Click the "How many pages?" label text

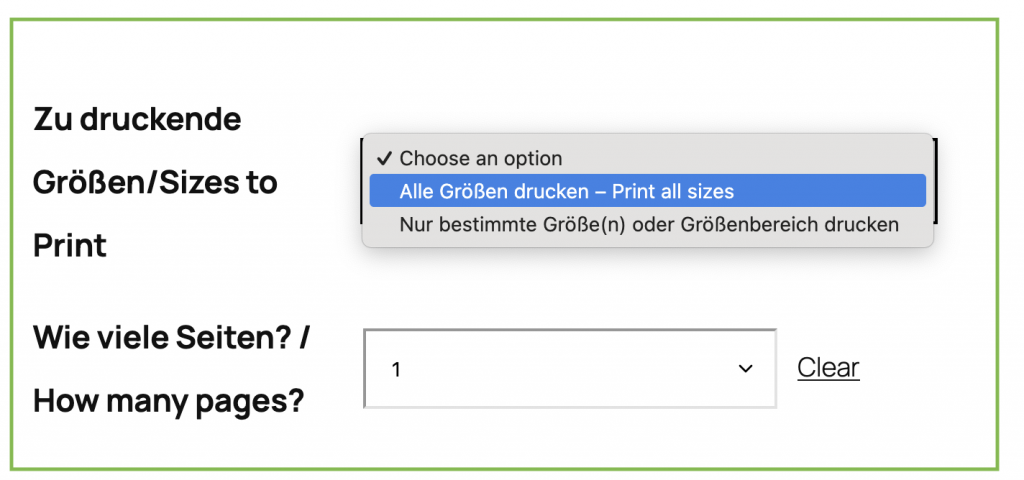[168, 400]
